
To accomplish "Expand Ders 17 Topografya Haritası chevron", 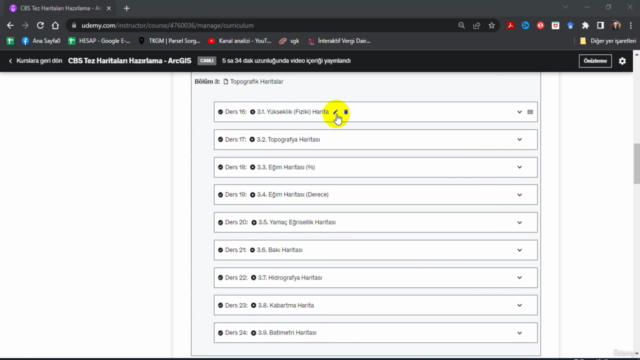I will (x=519, y=140).
